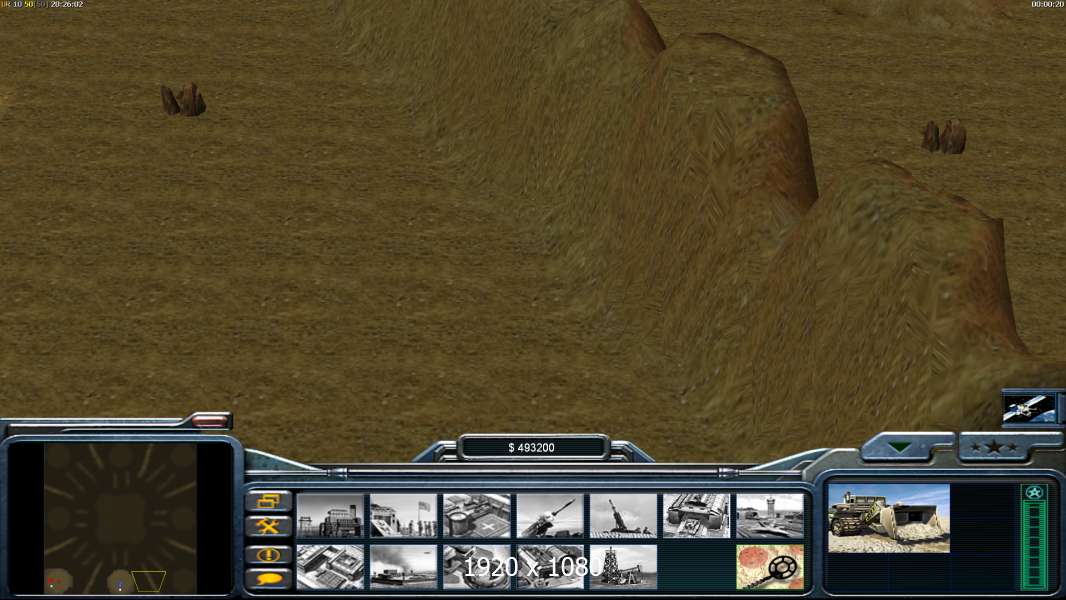Click the radar minimap display
This screenshot has height=600, width=1066.
pyautogui.click(x=120, y=518)
